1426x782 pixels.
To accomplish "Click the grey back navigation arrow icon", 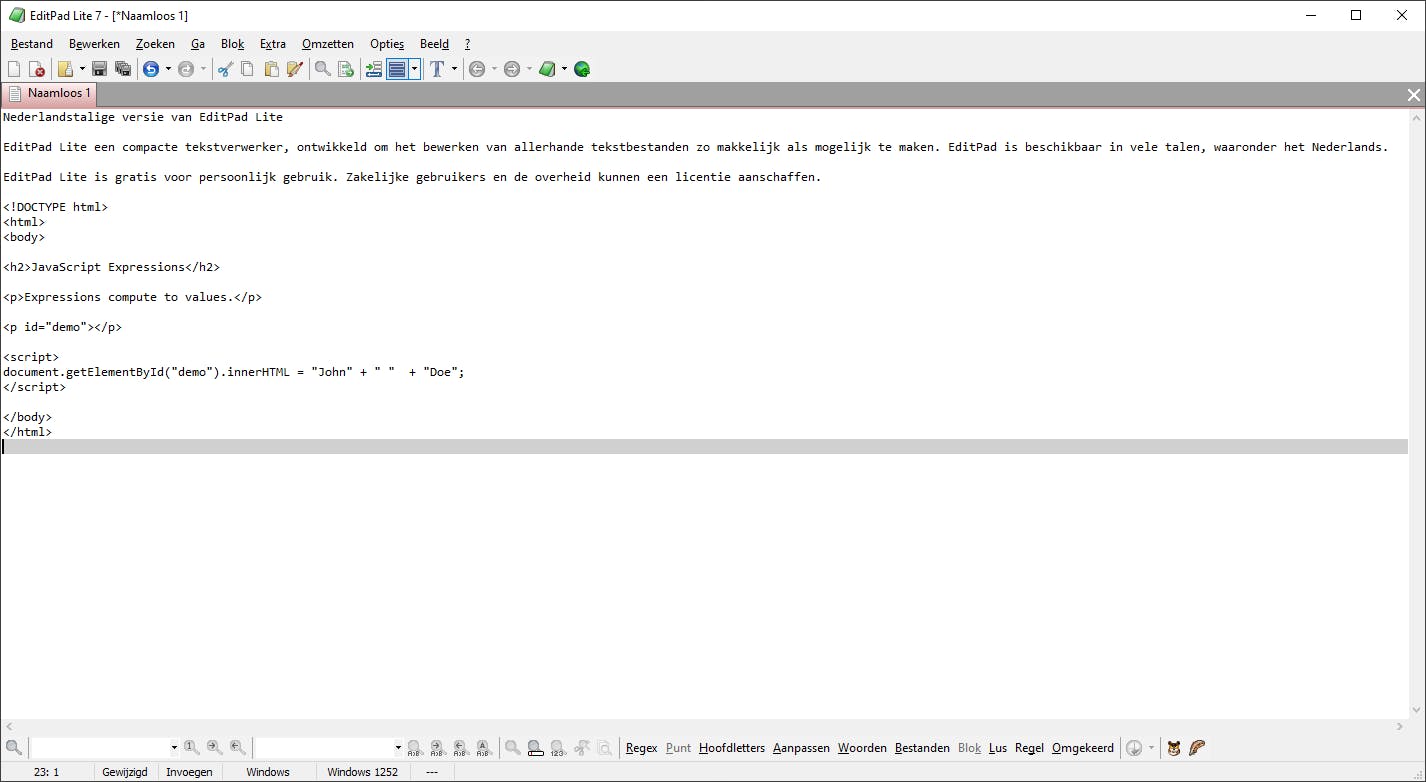I will 477,69.
